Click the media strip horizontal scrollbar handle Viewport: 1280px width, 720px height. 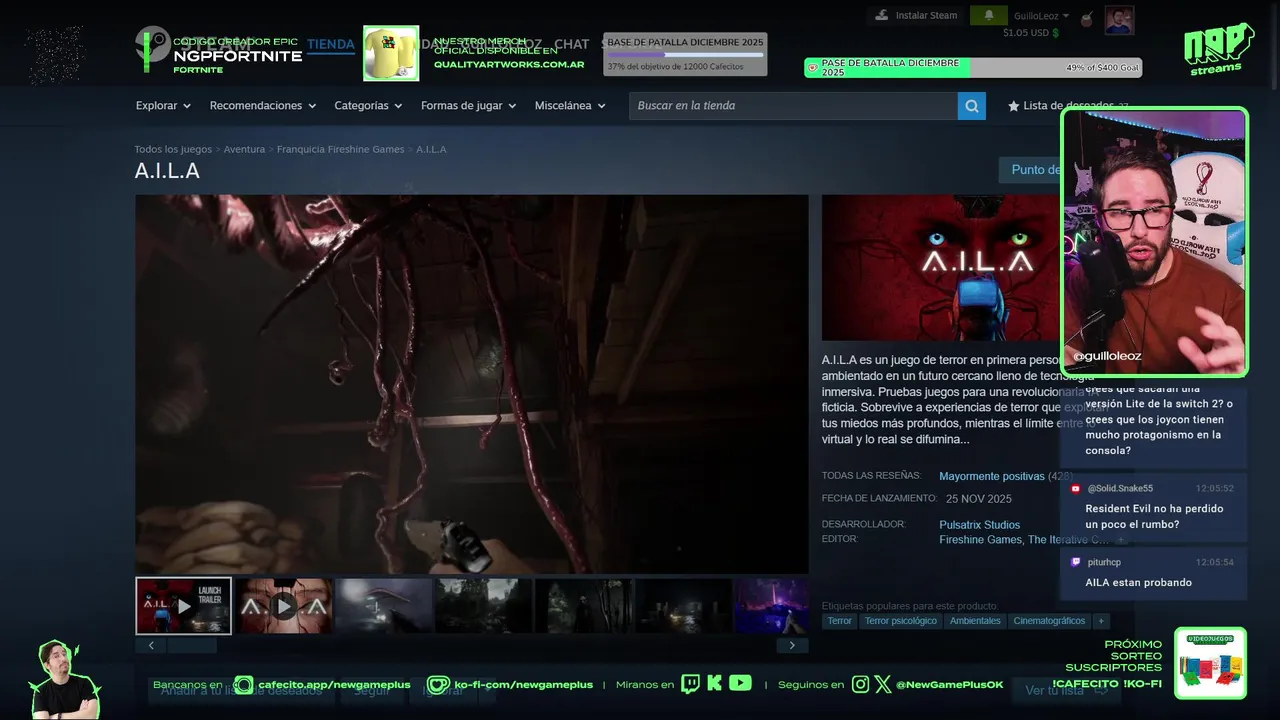(192, 645)
